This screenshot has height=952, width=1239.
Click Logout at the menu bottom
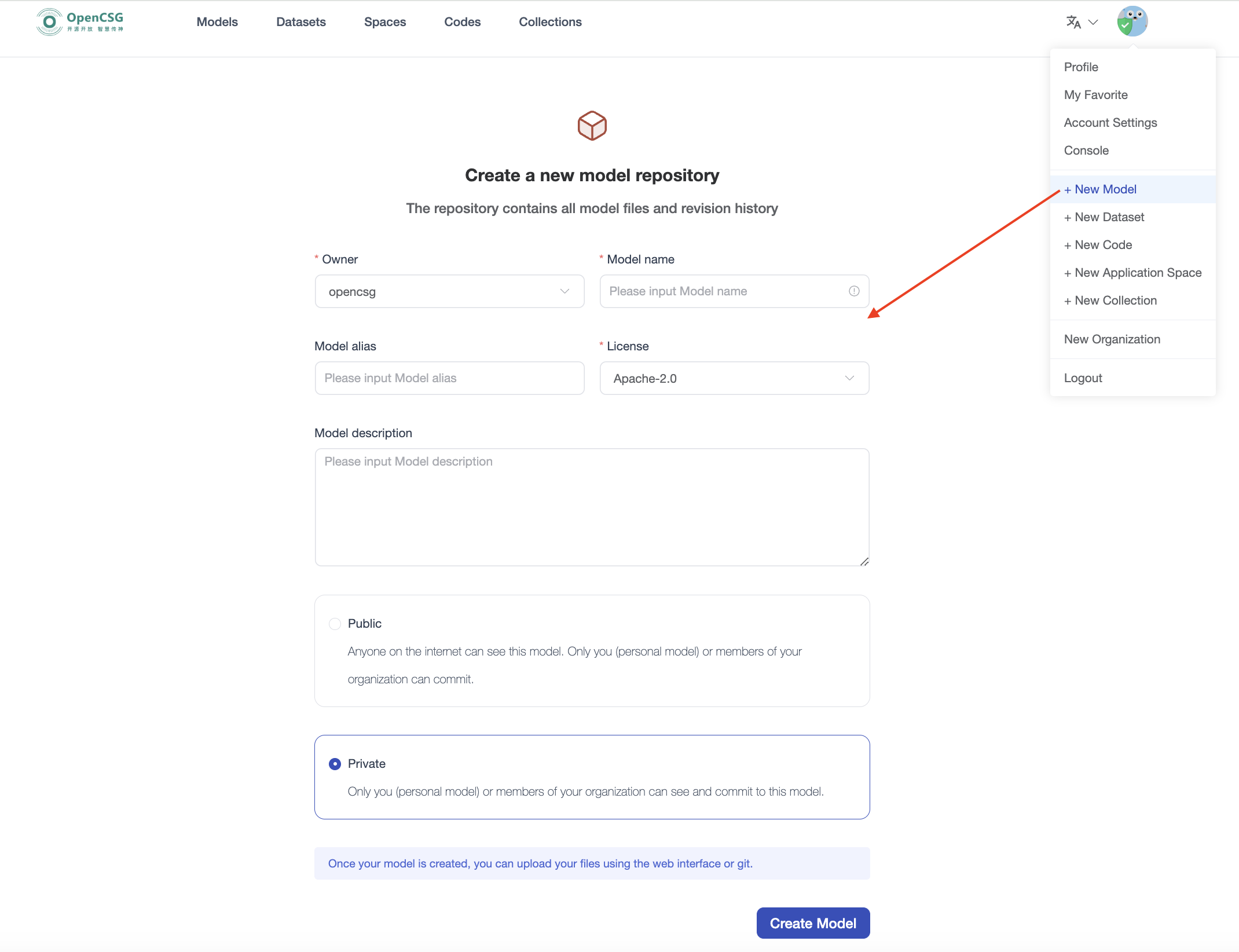(1083, 378)
